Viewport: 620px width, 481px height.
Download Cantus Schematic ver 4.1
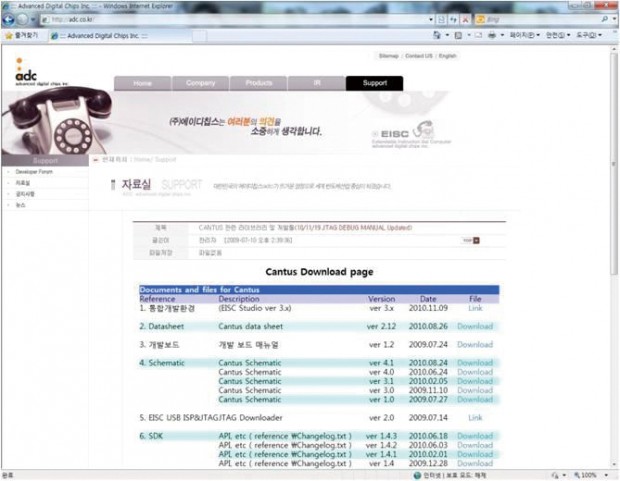coord(475,363)
